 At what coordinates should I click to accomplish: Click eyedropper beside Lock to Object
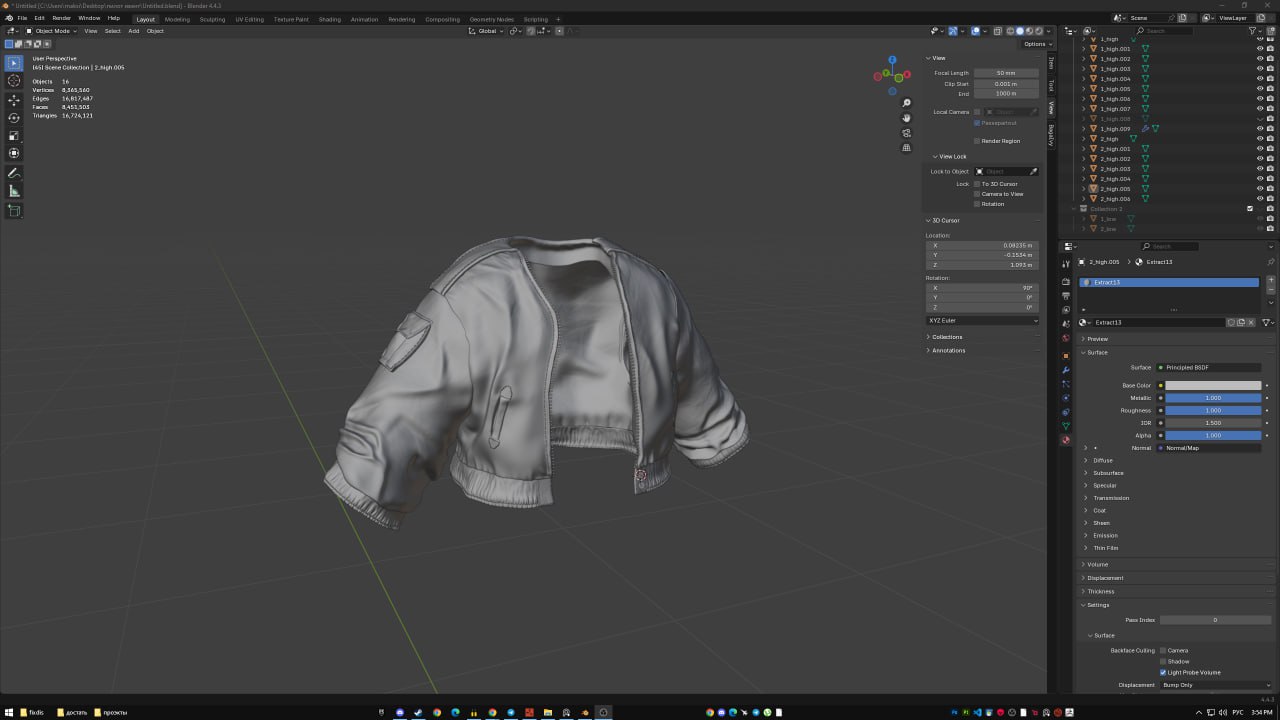coord(1033,171)
